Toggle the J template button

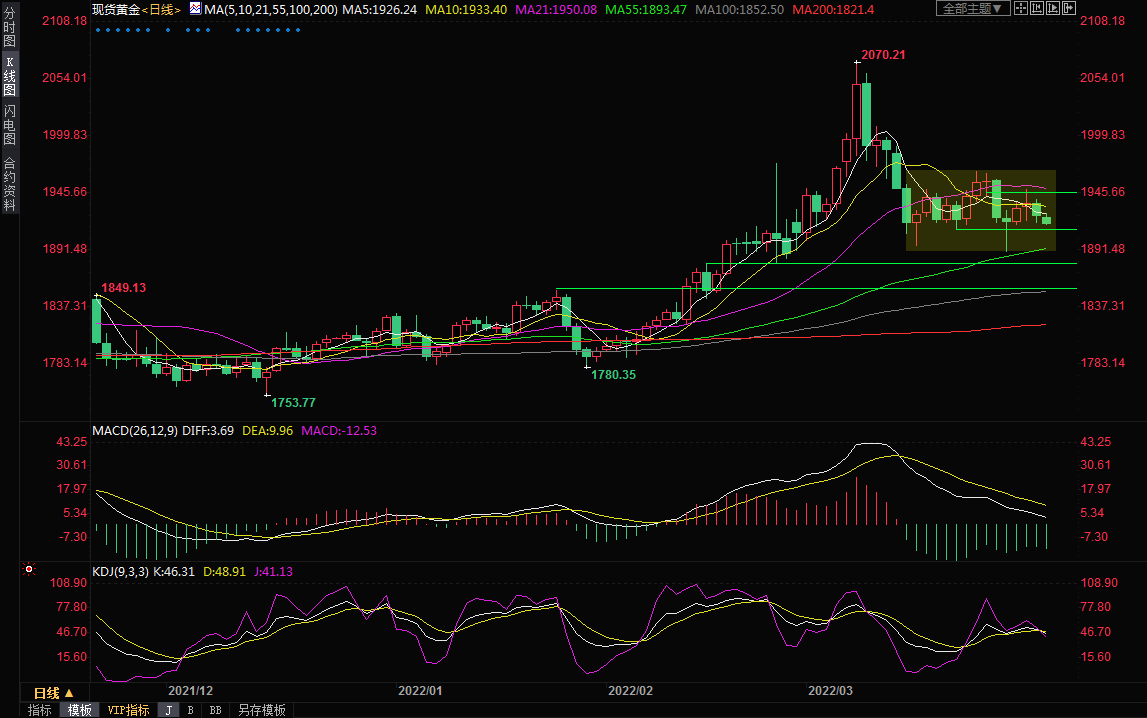coord(169,710)
